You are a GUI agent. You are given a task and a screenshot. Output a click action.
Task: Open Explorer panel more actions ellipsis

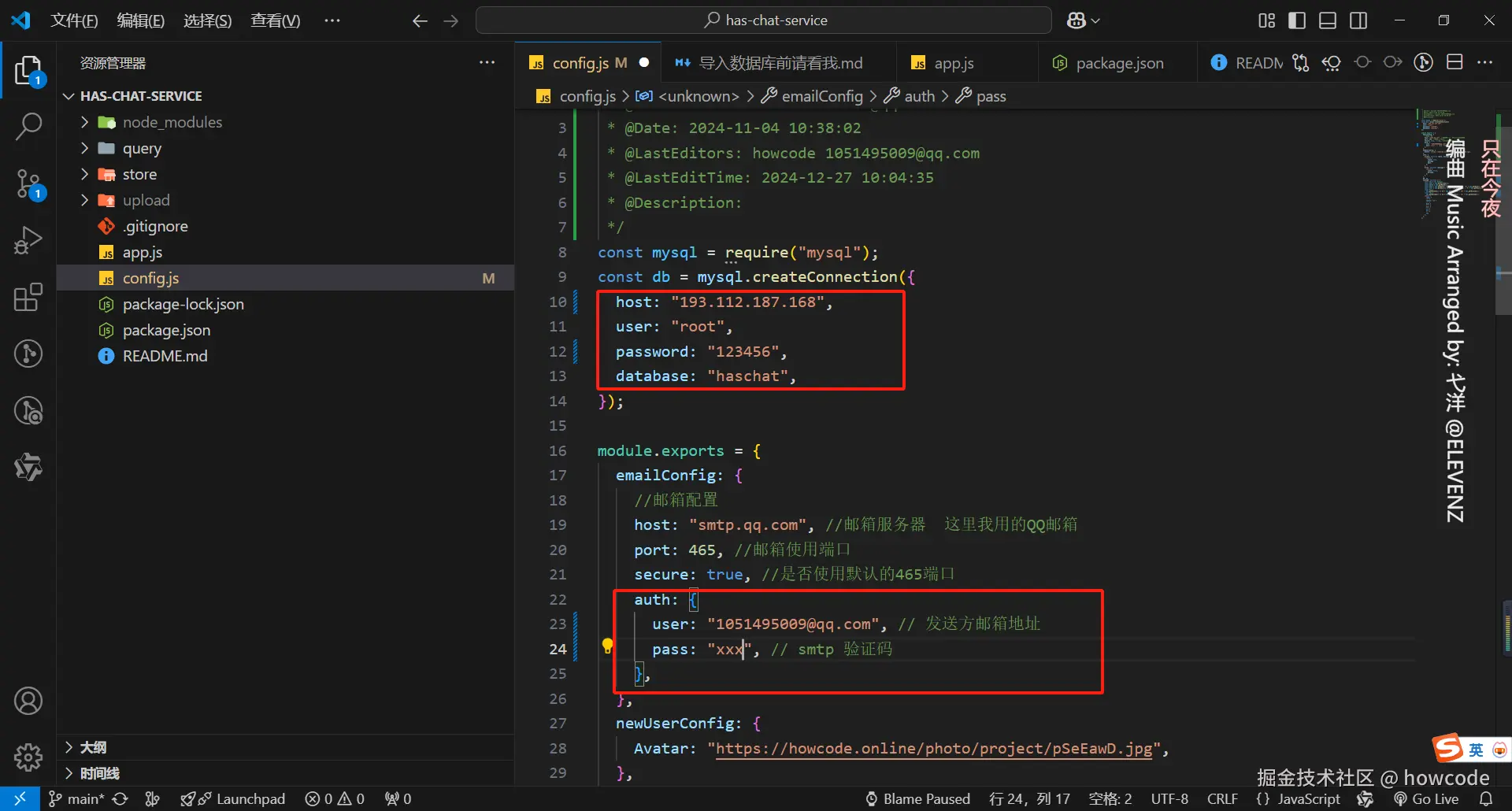click(487, 62)
